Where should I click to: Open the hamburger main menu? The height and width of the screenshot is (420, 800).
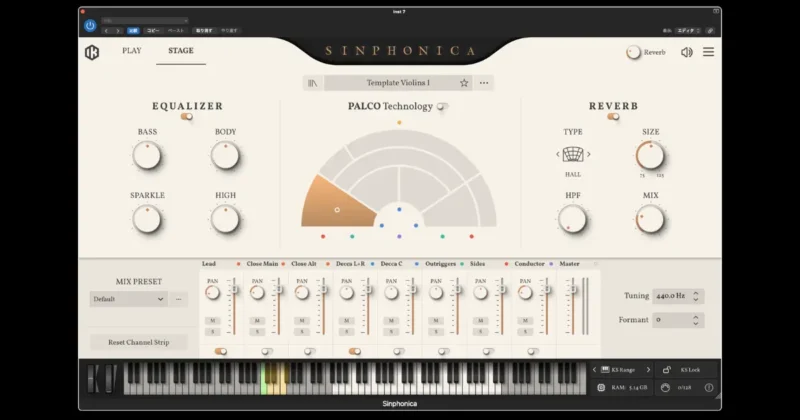tap(708, 52)
